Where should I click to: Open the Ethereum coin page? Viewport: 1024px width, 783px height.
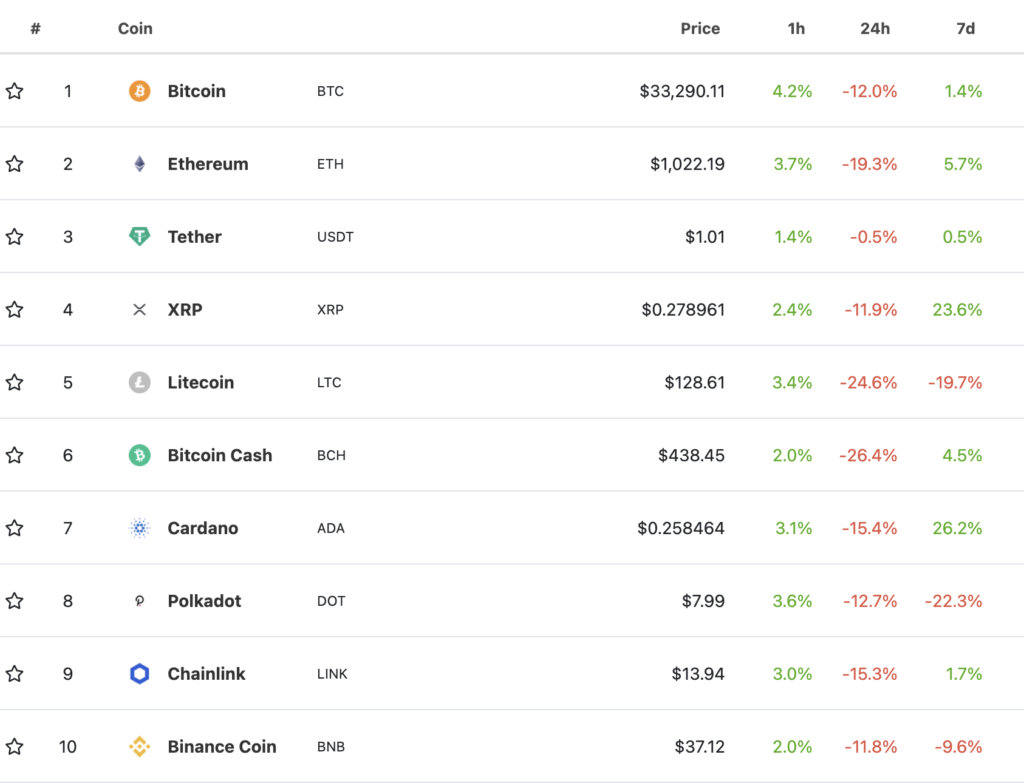point(207,164)
